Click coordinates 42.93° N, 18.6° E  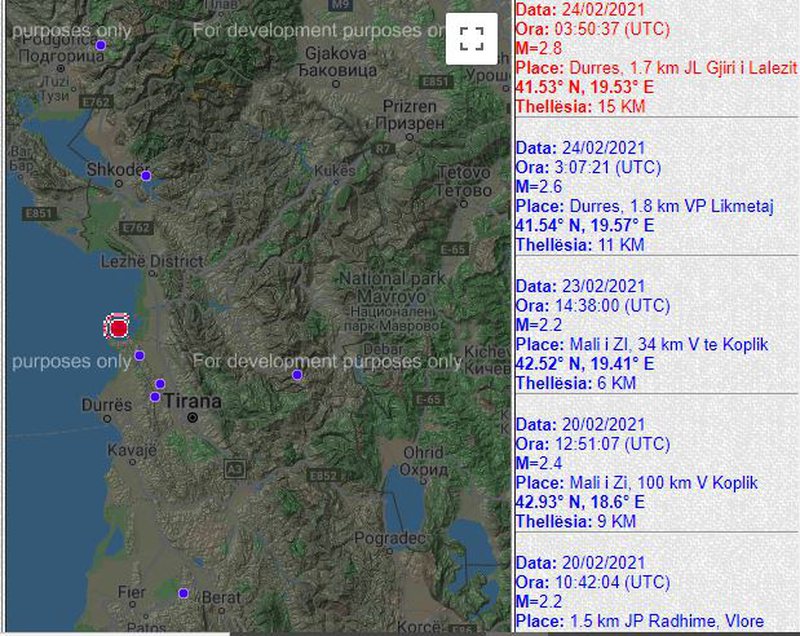click(x=580, y=502)
